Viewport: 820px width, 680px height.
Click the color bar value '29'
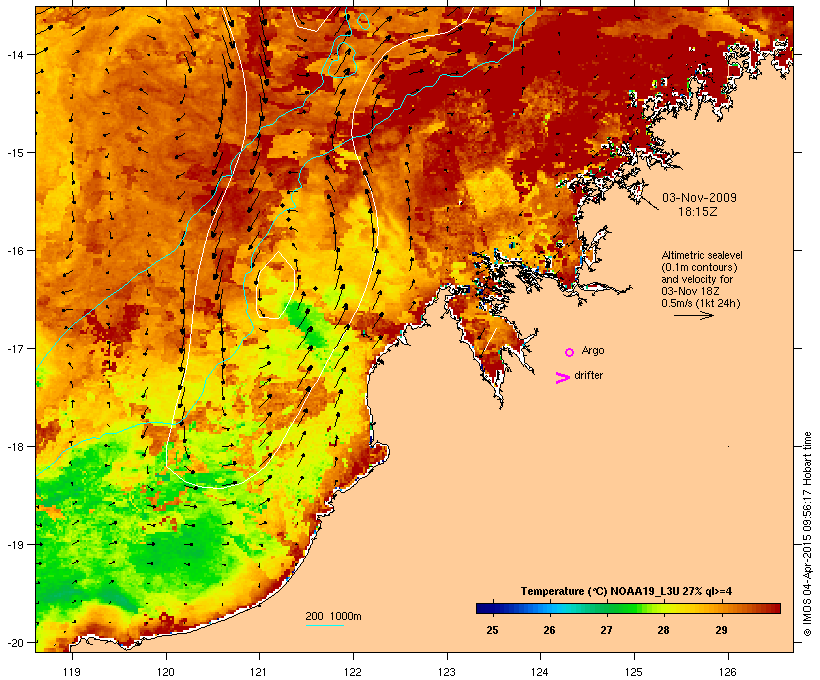point(721,630)
